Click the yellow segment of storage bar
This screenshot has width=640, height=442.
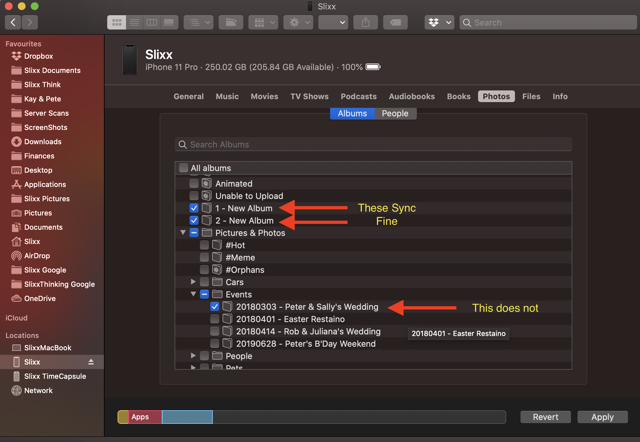click(123, 417)
